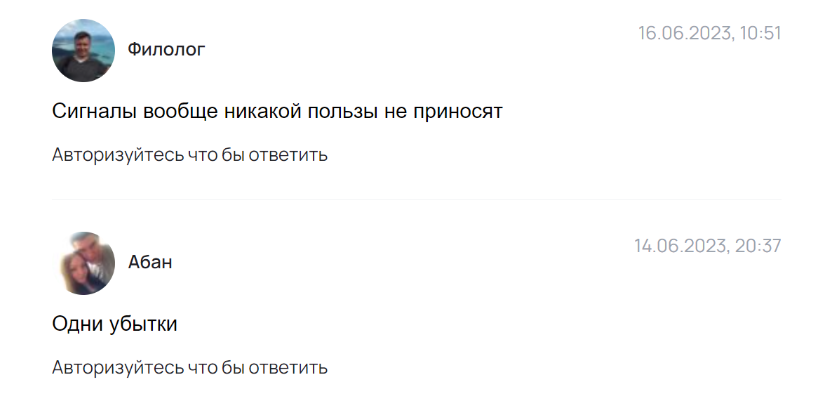Click Авторизуйтесь link under Филолог's comment
Image resolution: width=835 pixels, height=409 pixels.
118,156
